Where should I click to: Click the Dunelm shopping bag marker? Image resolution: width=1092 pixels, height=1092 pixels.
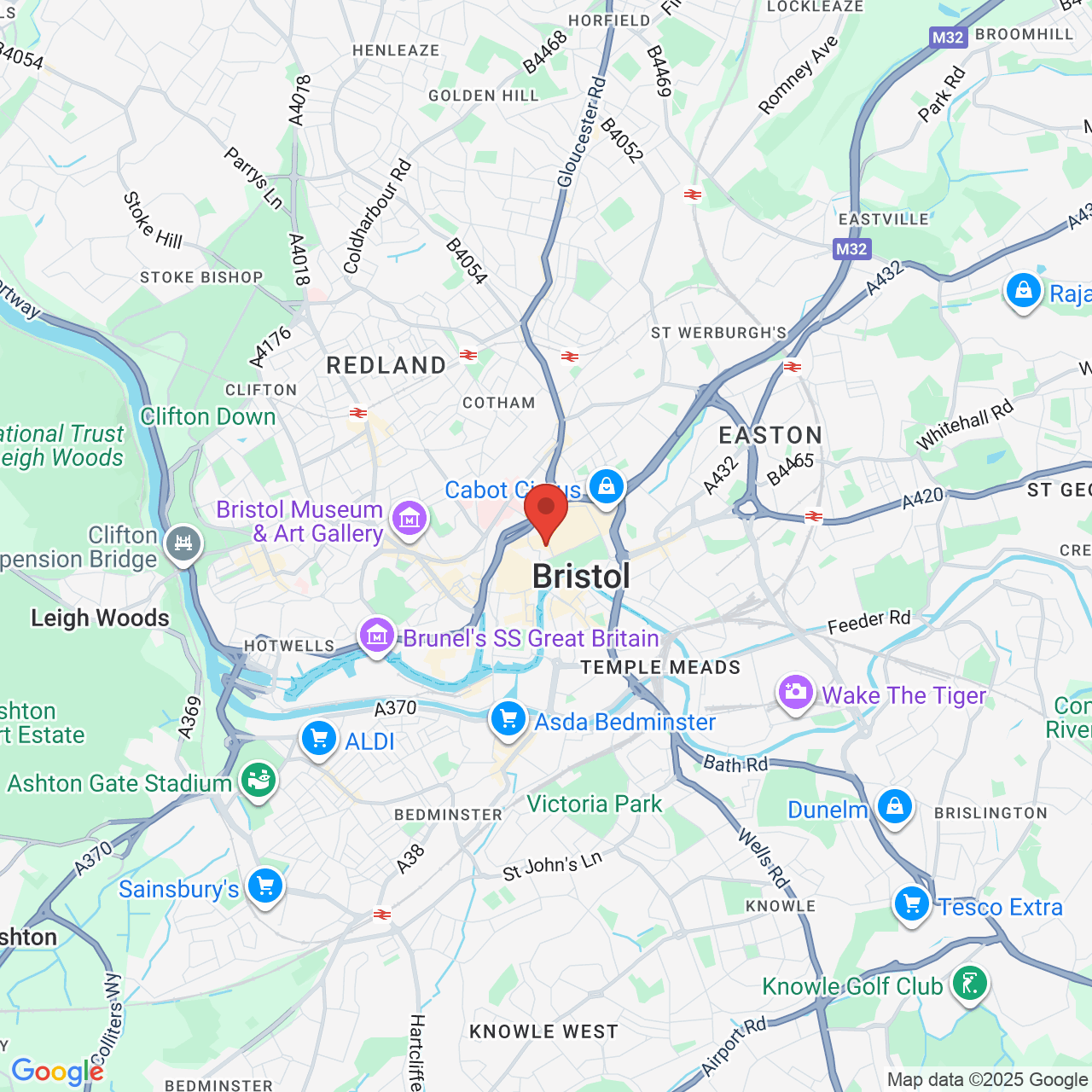click(894, 807)
